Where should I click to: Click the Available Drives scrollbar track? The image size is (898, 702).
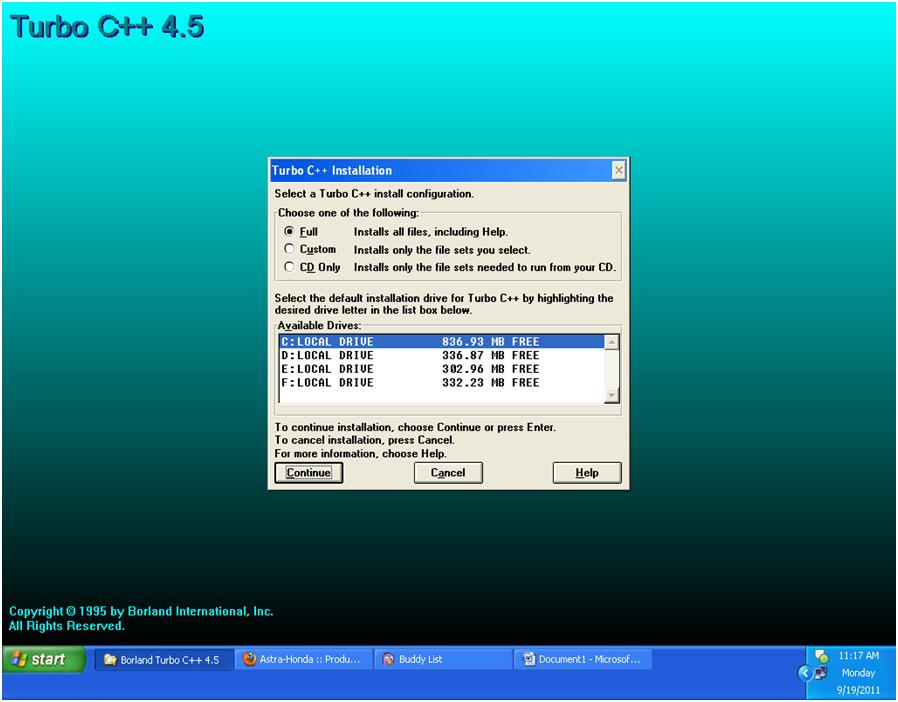point(613,370)
